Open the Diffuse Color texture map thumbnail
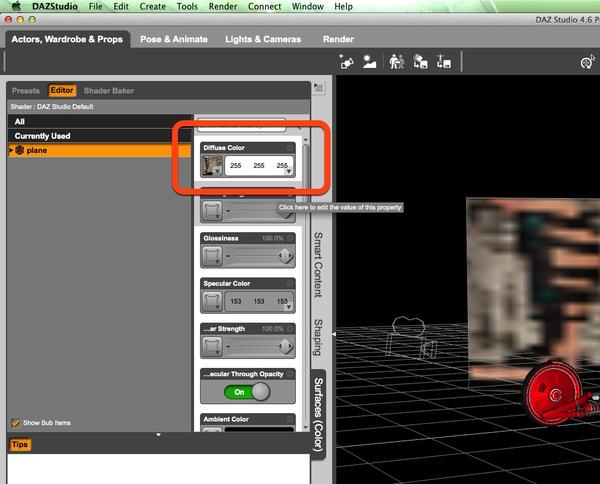Screen dimensions: 600x484 coord(212,165)
